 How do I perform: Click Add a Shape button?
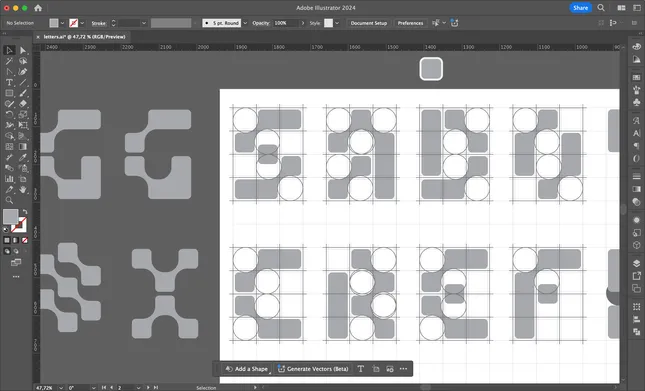(247, 369)
